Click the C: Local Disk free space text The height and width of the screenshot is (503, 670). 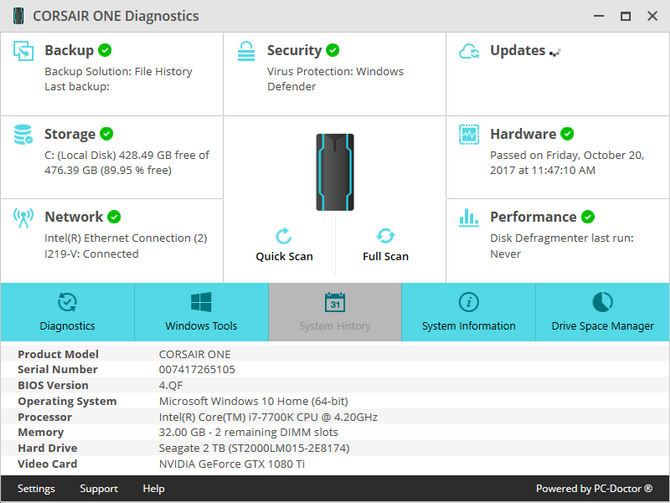click(127, 163)
